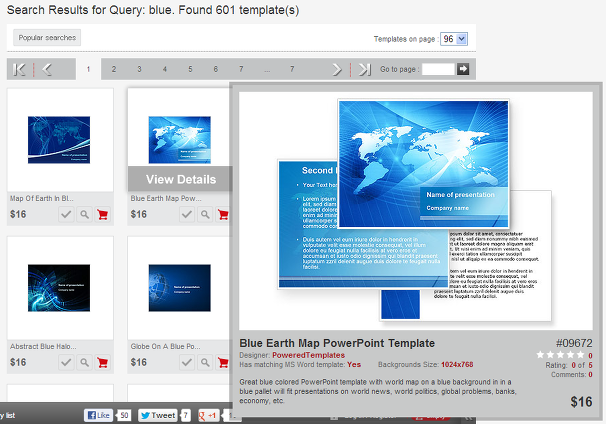Click into Go to page field
This screenshot has width=606, height=424.
438,69
